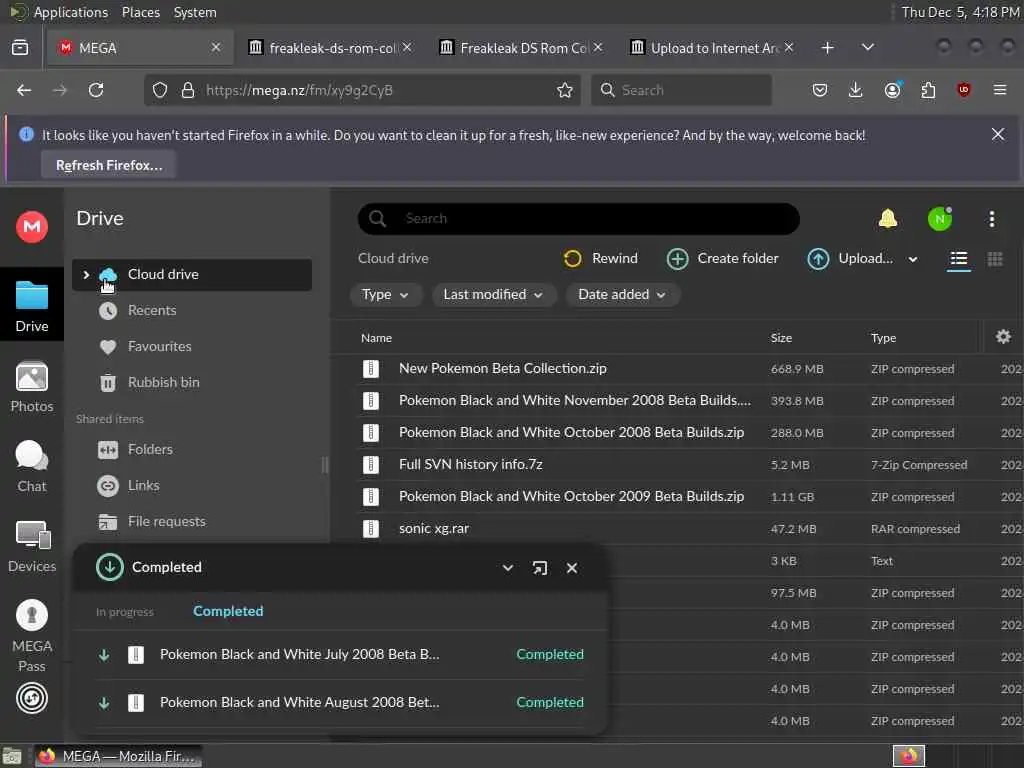This screenshot has height=768, width=1024.
Task: Open the Firefox account icon
Action: coord(892,90)
